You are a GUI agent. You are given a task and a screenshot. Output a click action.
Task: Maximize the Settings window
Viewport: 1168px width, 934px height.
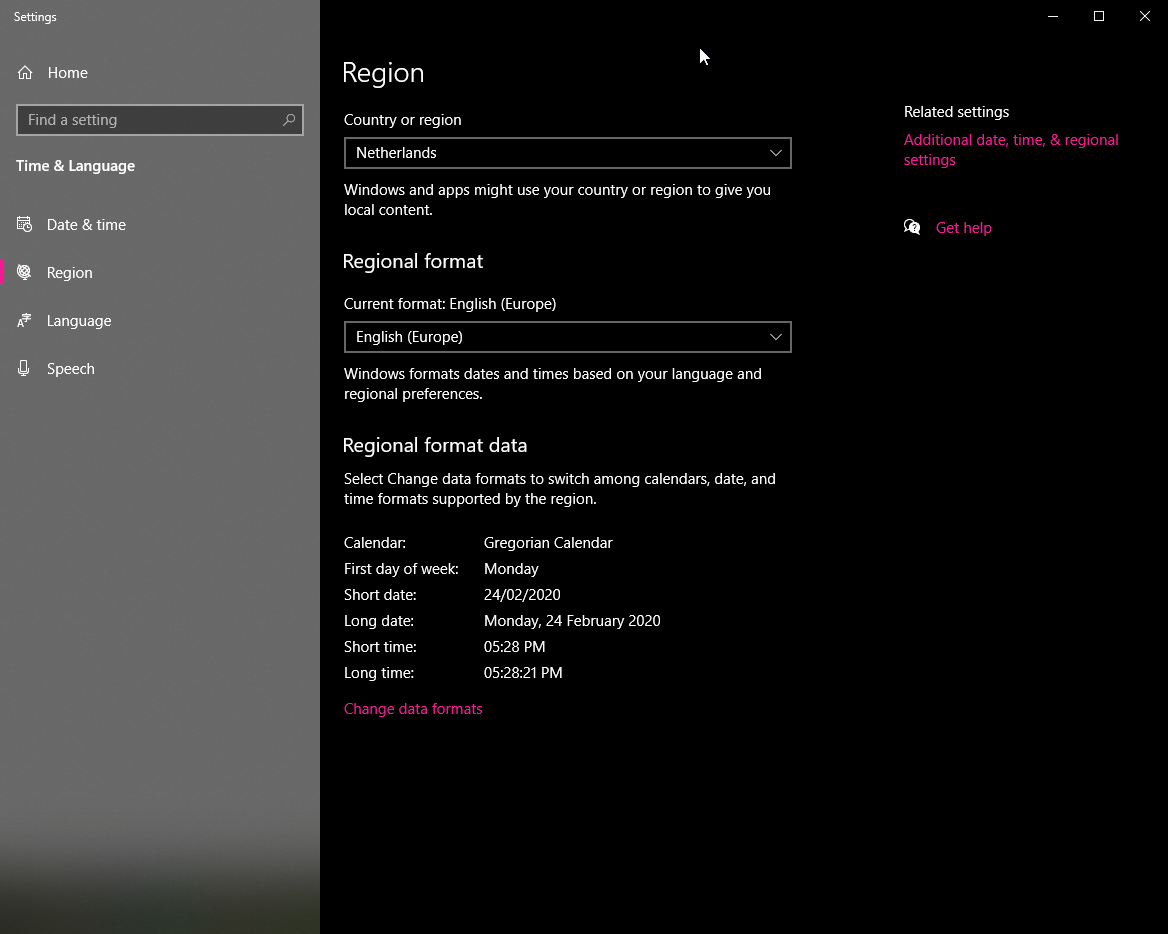point(1099,16)
